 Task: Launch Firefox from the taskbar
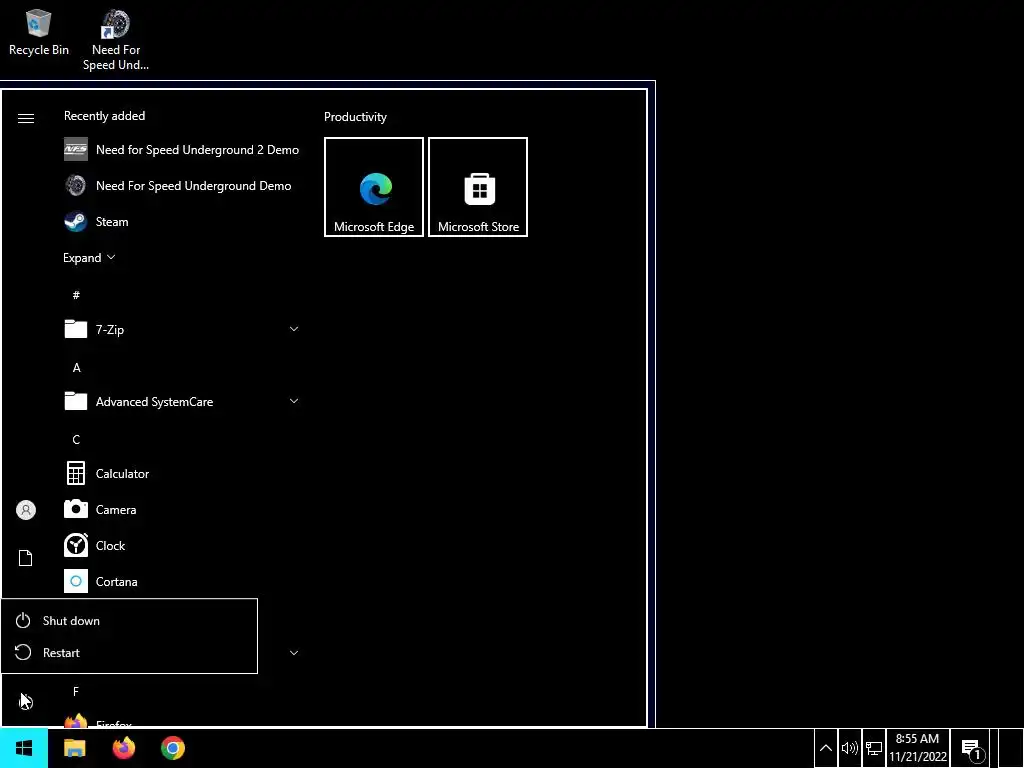123,748
